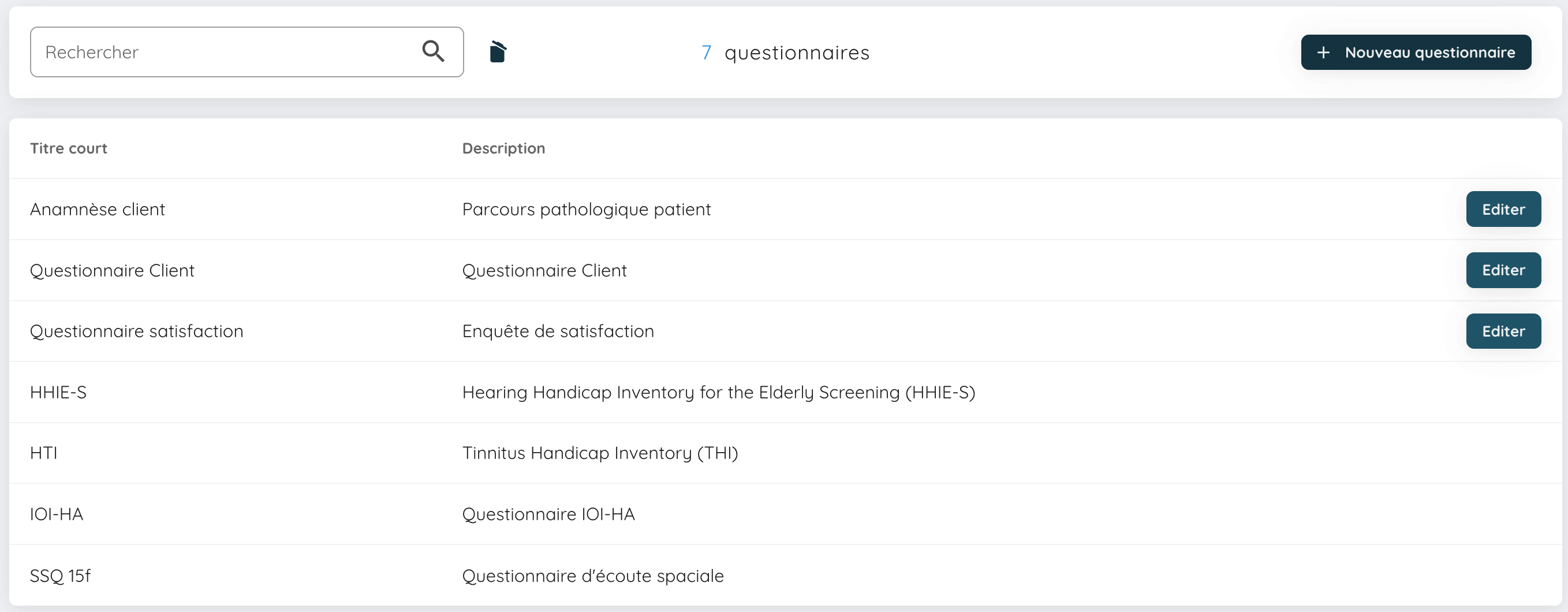Select the HHIE-S questionnaire row
The image size is (1568, 612).
coord(58,391)
